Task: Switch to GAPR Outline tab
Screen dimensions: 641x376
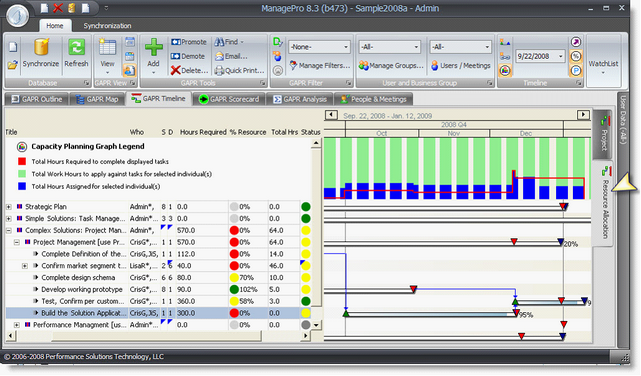Action: 36,99
